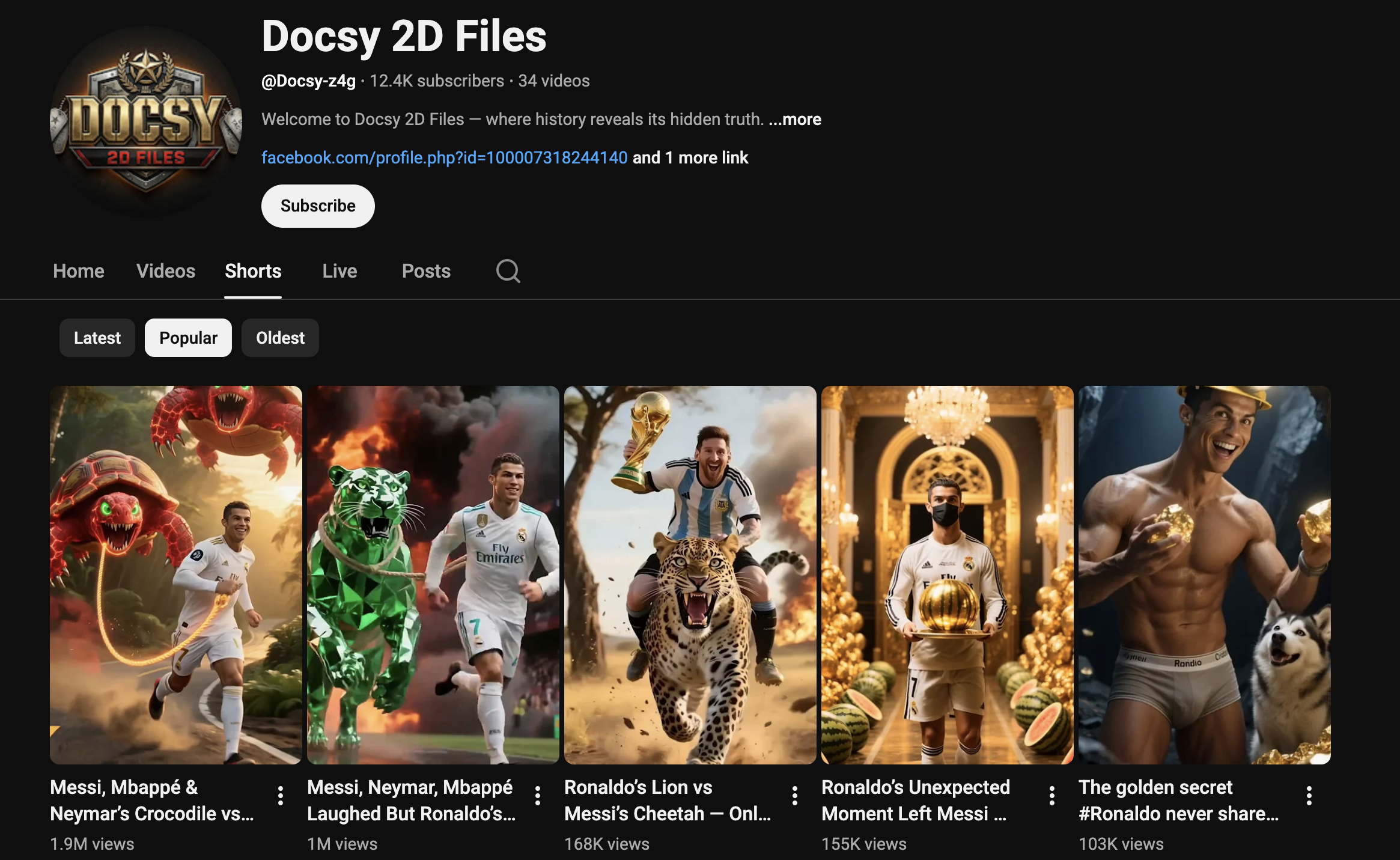Open the Live tab
Viewport: 1400px width, 860px height.
coord(339,271)
